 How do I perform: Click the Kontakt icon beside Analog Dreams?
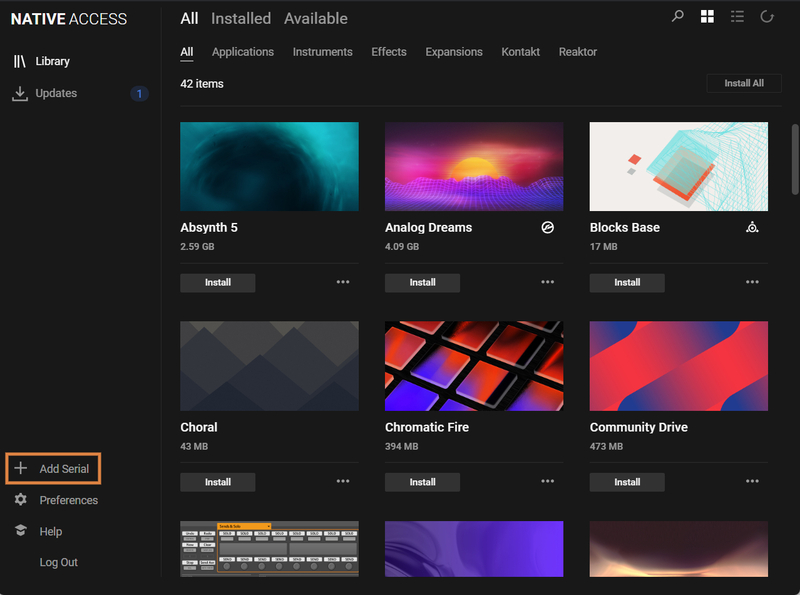pyautogui.click(x=547, y=228)
